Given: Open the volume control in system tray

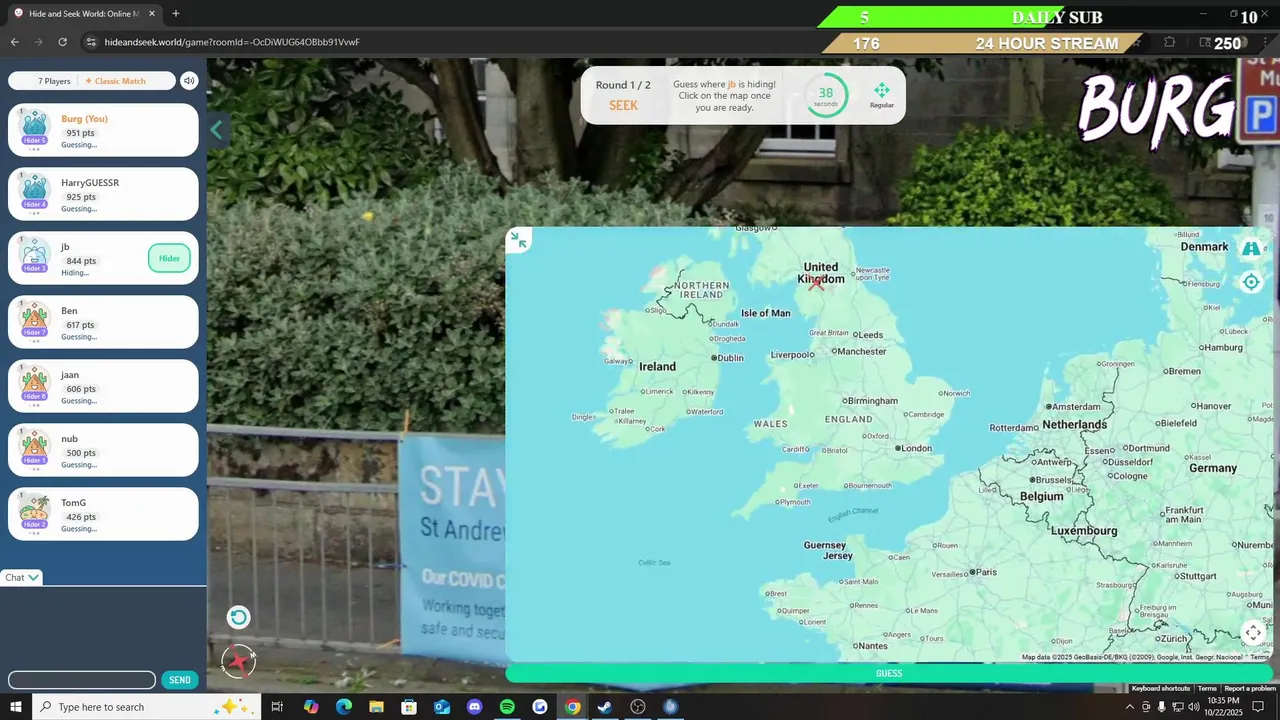Looking at the screenshot, I should point(1193,707).
